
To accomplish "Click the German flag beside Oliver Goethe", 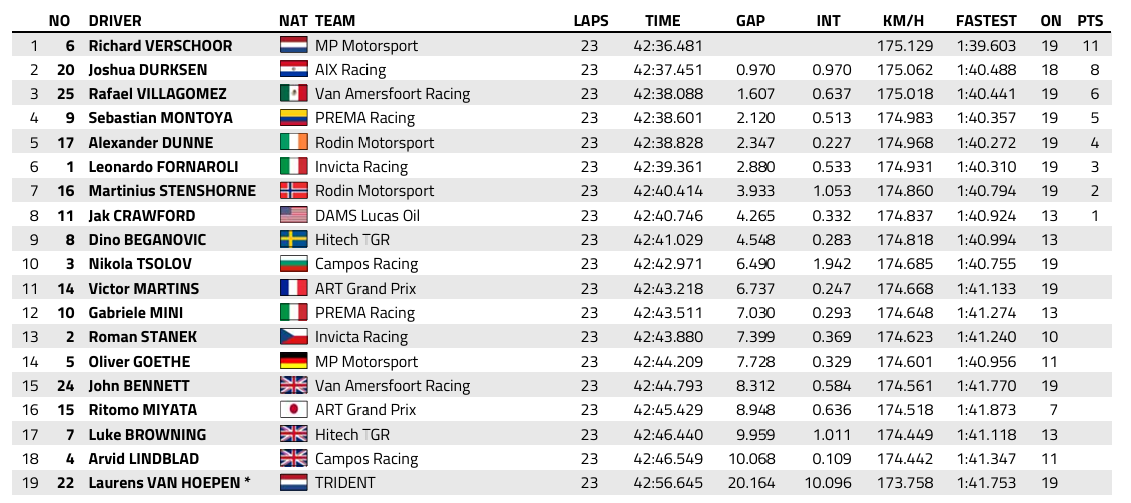I will click(293, 362).
